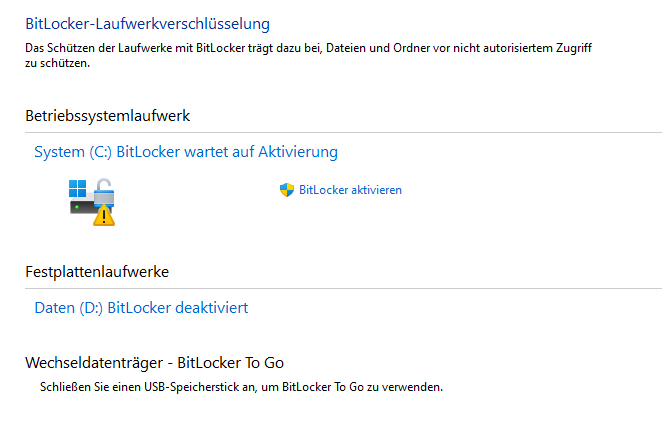Click the BitLocker-Laufwerkverschlüsselung page title
Image resolution: width=662 pixels, height=424 pixels.
pyautogui.click(x=147, y=24)
